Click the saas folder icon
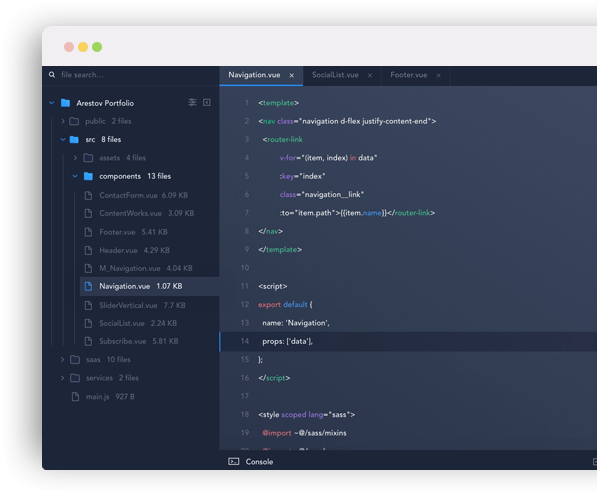The height and width of the screenshot is (494, 597). coord(75,360)
